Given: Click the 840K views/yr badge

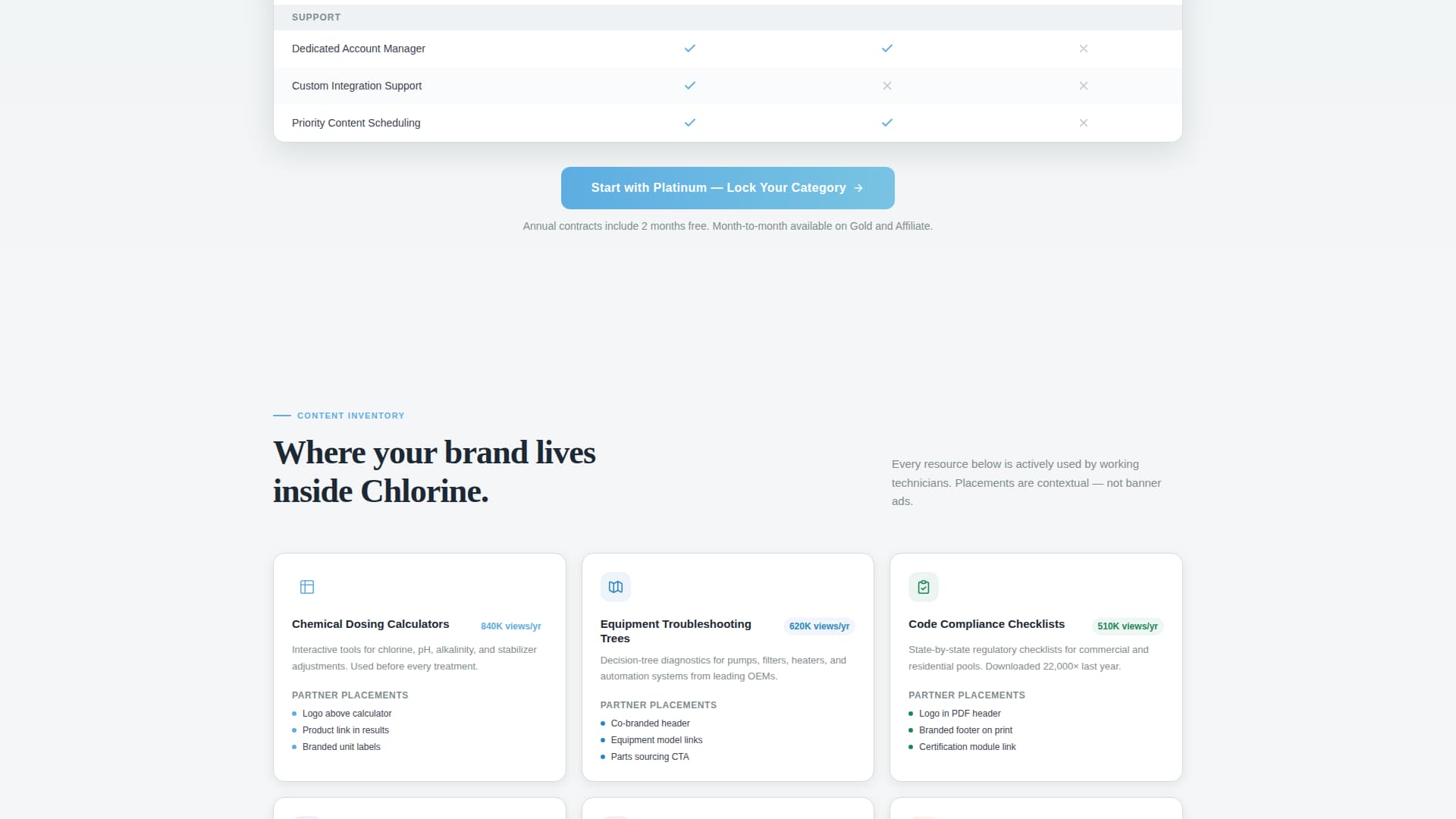Looking at the screenshot, I should (x=511, y=626).
